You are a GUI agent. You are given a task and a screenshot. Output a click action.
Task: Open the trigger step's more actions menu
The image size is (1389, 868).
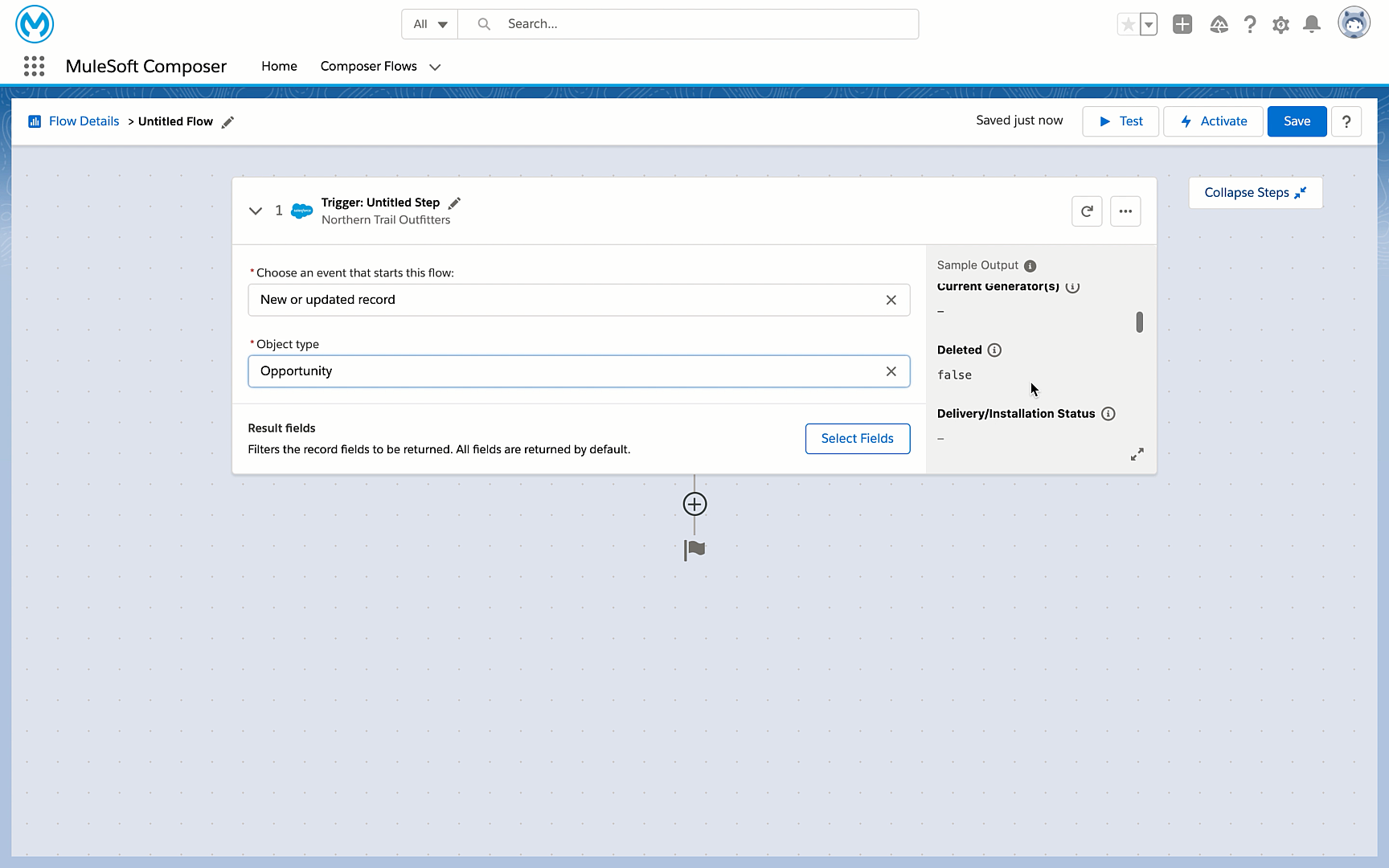coord(1125,211)
